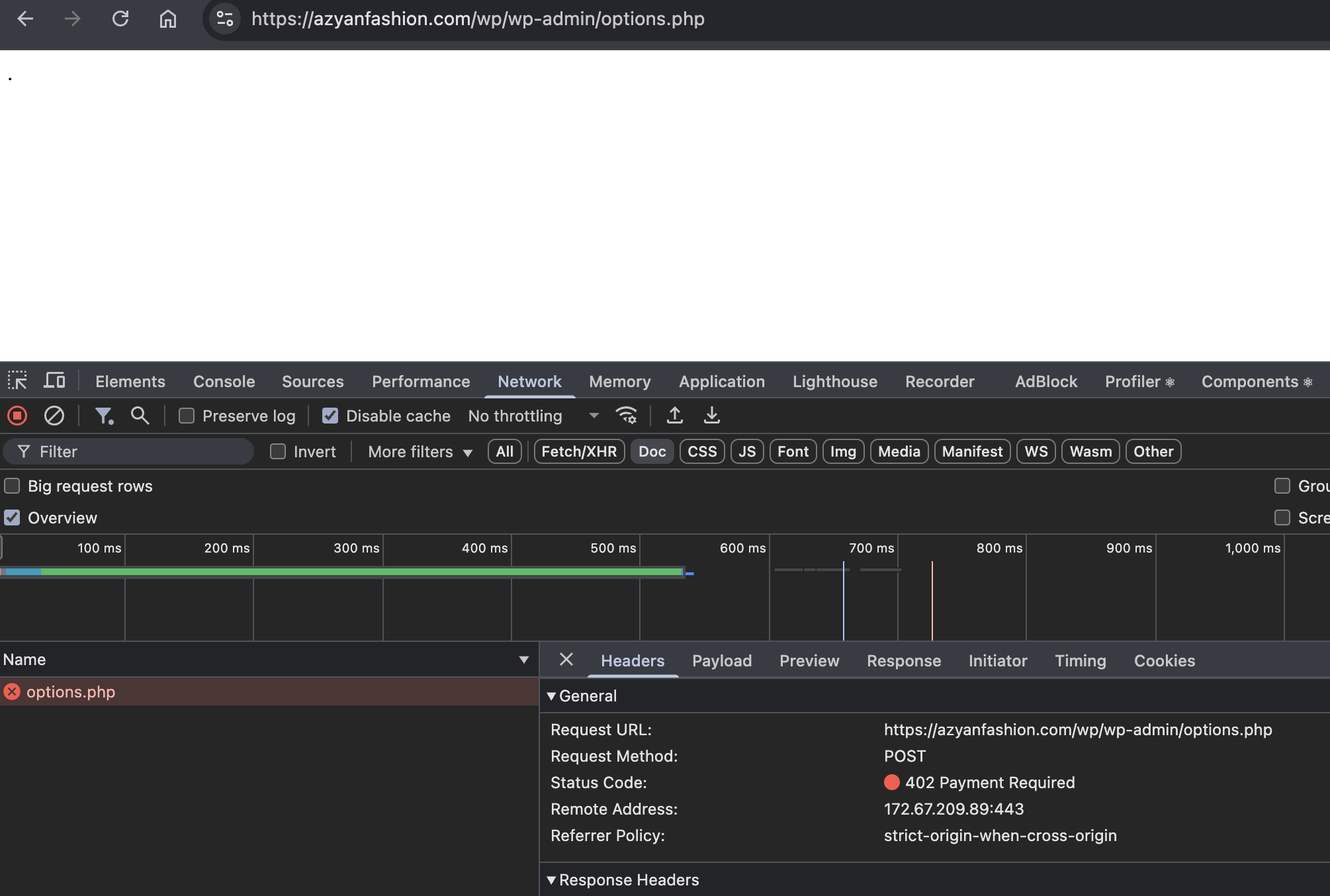Click the inspect element selector icon
This screenshot has height=896, width=1330.
17,381
